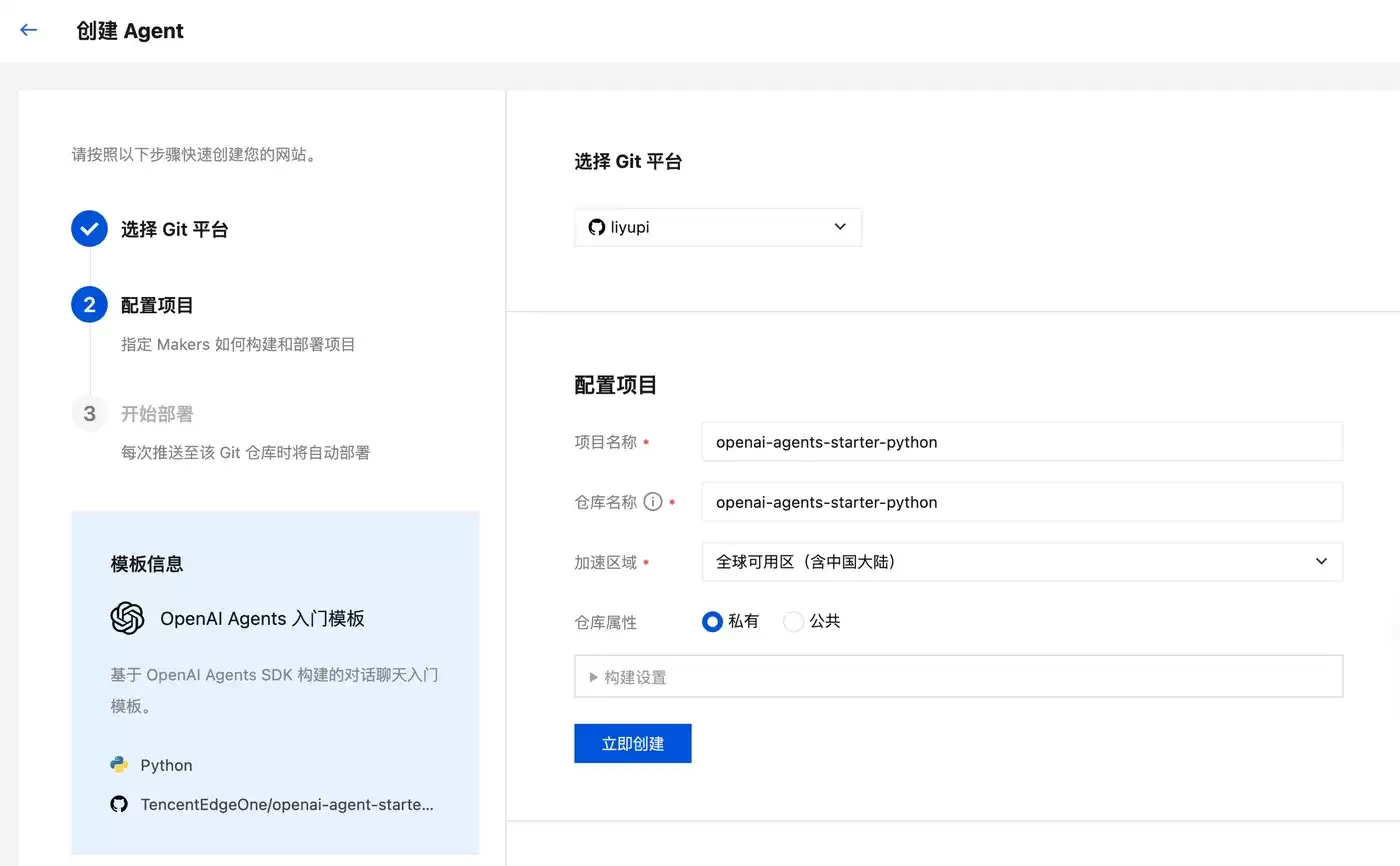Go back using the left arrow icon

pyautogui.click(x=28, y=30)
